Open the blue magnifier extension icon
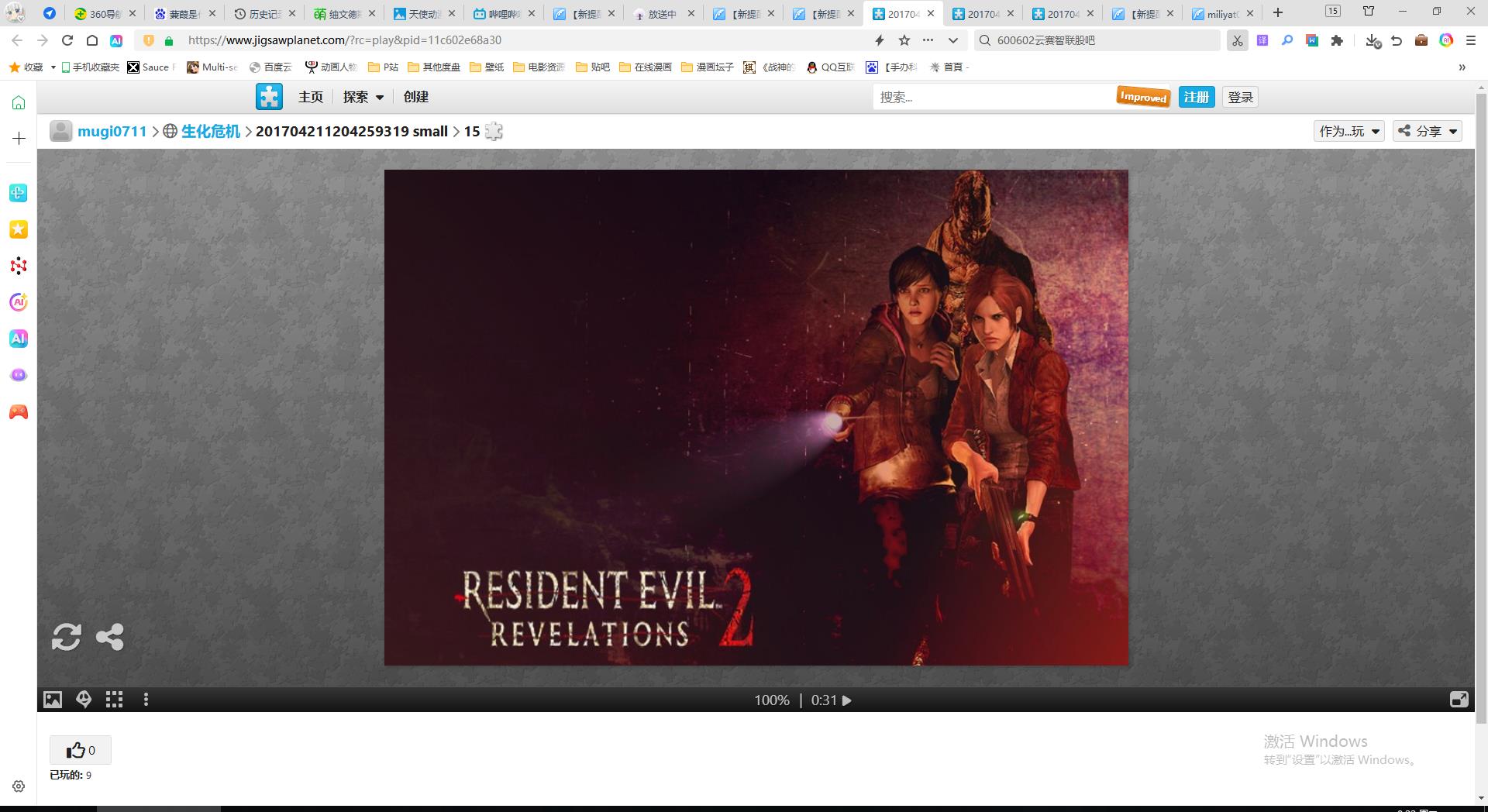The height and width of the screenshot is (812, 1488). click(1287, 40)
